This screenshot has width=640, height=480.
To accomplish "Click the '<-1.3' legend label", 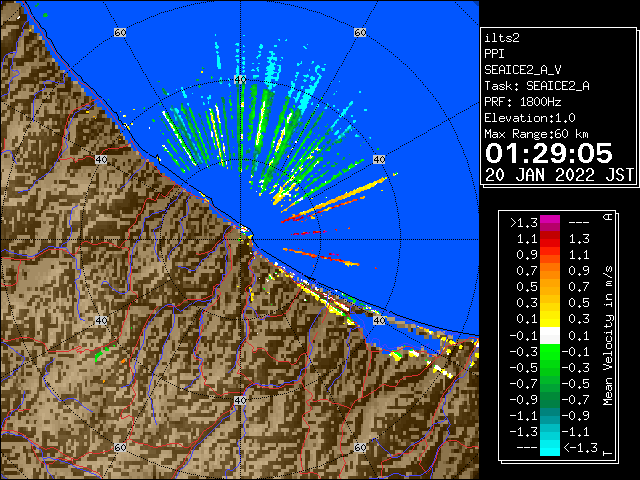I will 580,447.
